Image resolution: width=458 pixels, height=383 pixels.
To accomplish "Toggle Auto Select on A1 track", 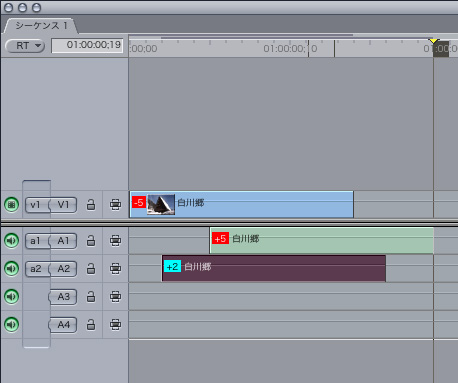I will pos(115,240).
